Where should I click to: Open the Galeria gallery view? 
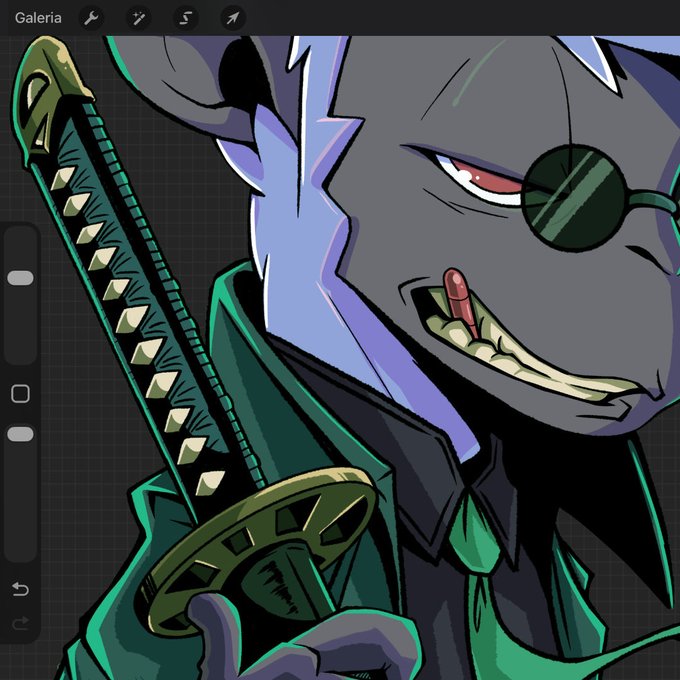(x=38, y=18)
